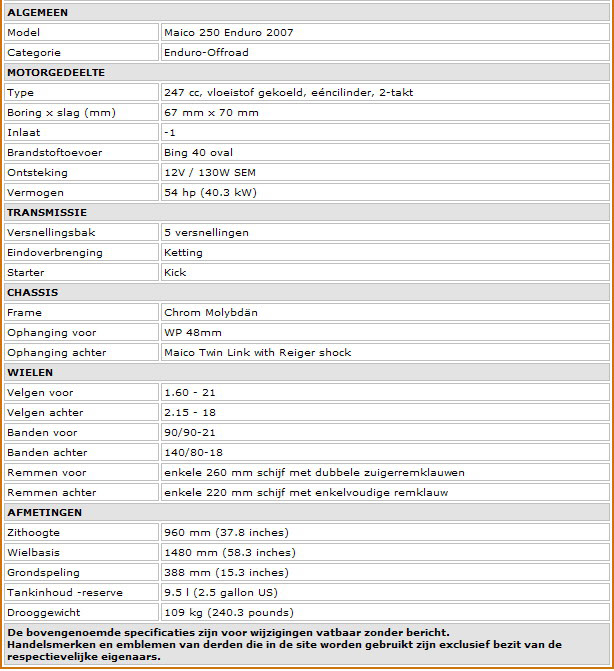The width and height of the screenshot is (614, 671).
Task: Click the '9.5 l (2.5 gallon US)' tank value
Action: pyautogui.click(x=221, y=593)
